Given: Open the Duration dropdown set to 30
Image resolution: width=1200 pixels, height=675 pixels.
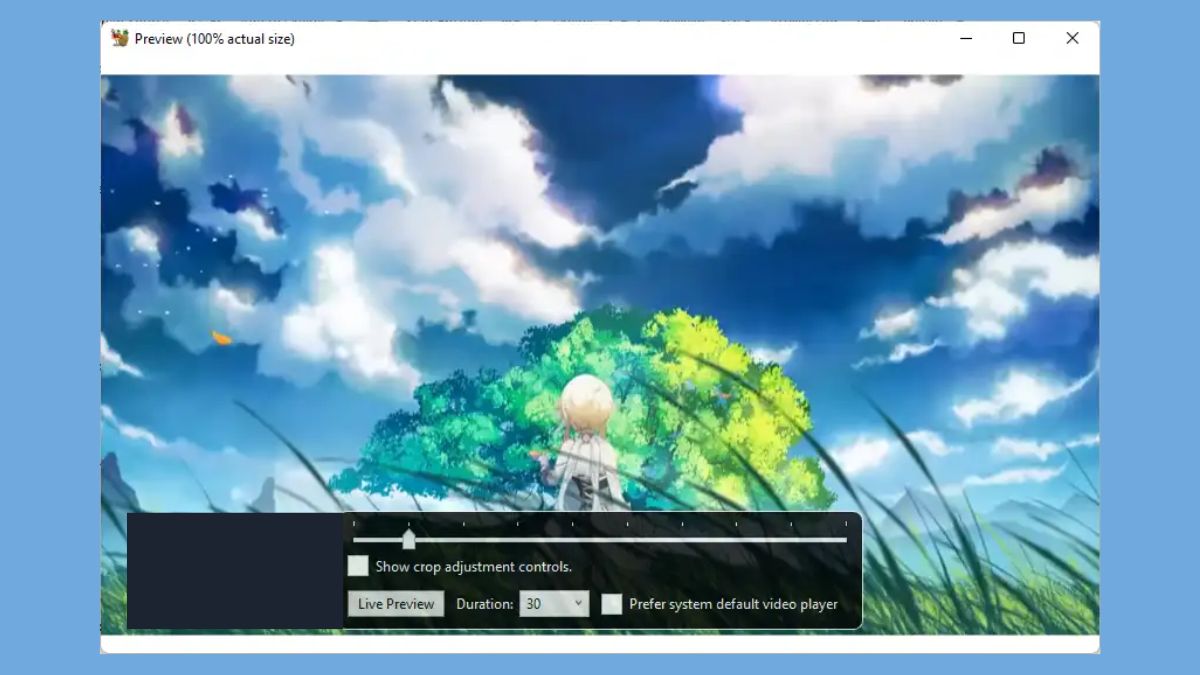Looking at the screenshot, I should click(x=554, y=604).
